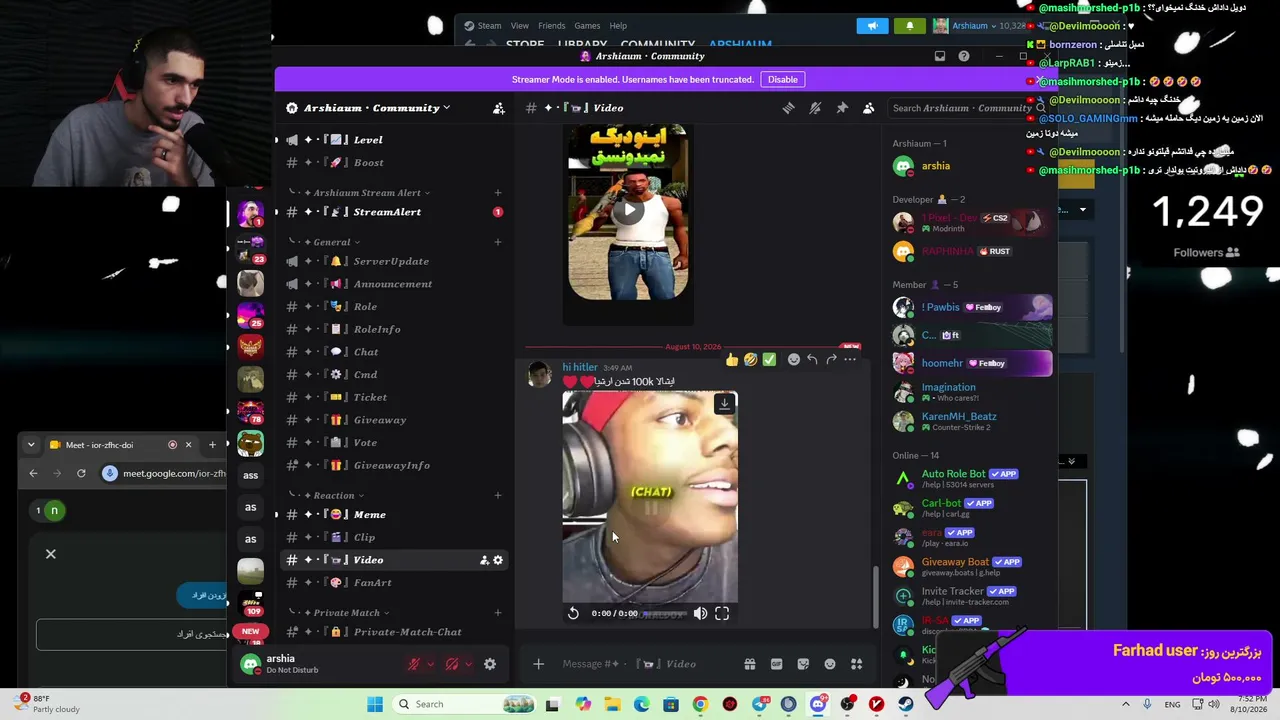
Task: Open Add Reaction on hi hitler message
Action: (794, 359)
